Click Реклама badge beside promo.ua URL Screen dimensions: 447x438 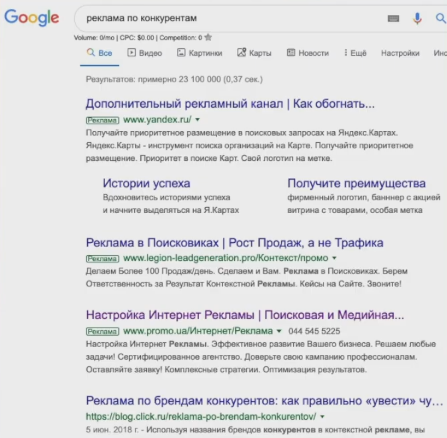pyautogui.click(x=102, y=331)
